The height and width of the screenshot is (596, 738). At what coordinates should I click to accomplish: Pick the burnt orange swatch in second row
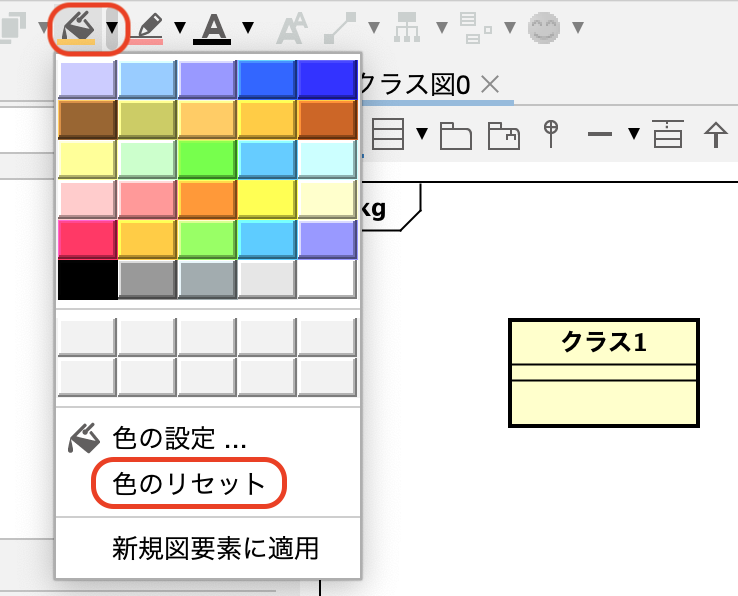tap(327, 119)
